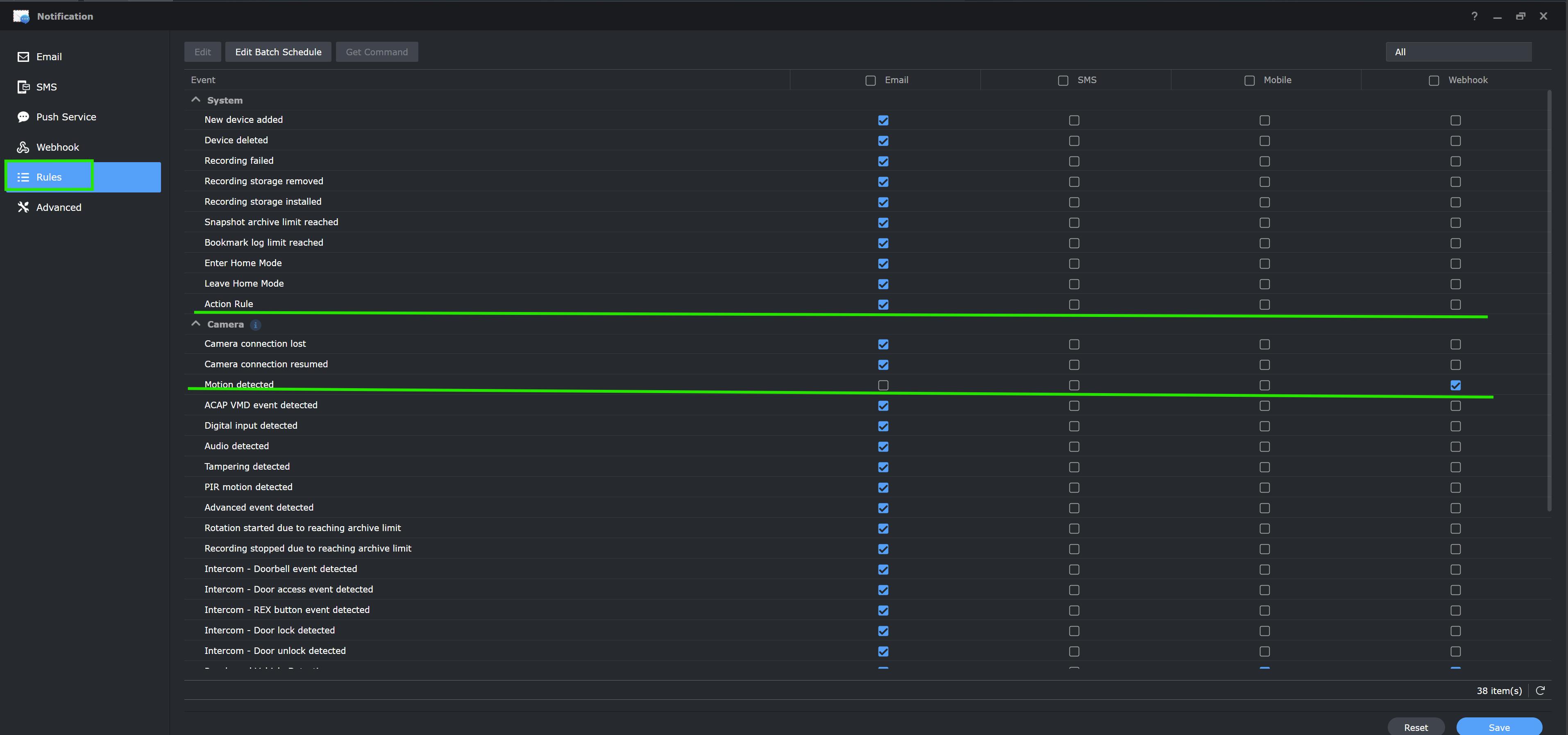Viewport: 1568px width, 735px height.
Task: Open help with the question mark icon
Action: click(1474, 16)
